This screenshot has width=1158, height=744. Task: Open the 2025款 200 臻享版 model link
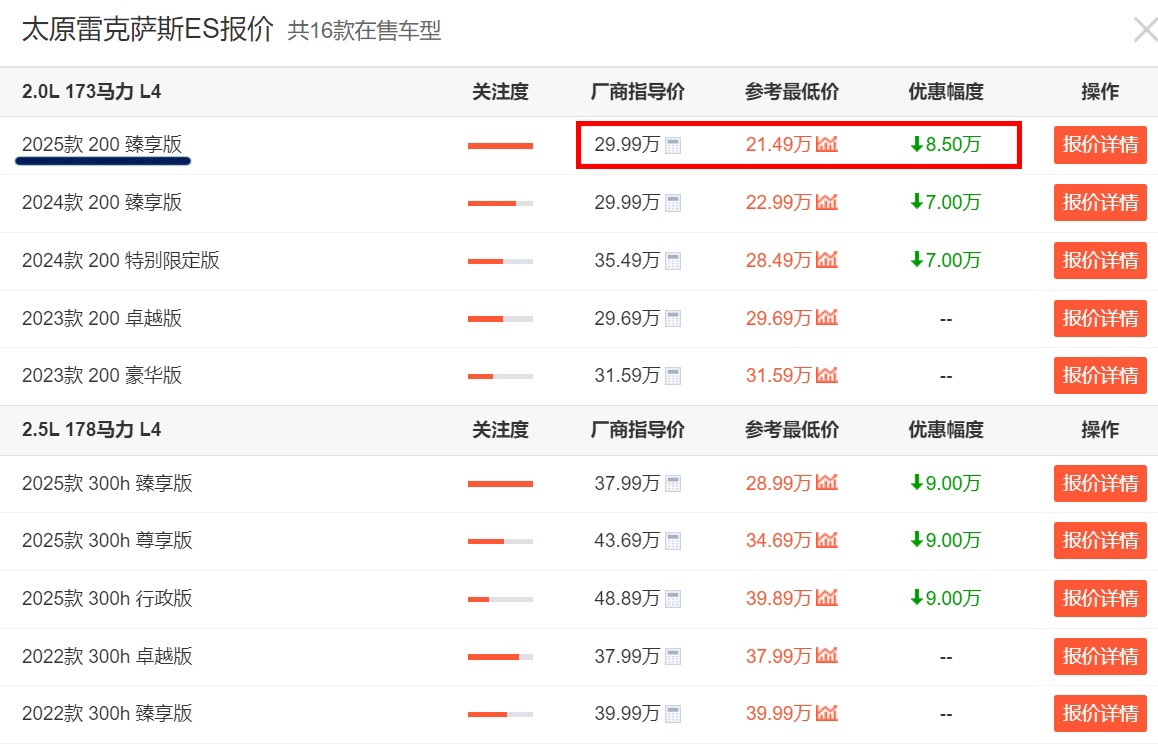pyautogui.click(x=102, y=144)
